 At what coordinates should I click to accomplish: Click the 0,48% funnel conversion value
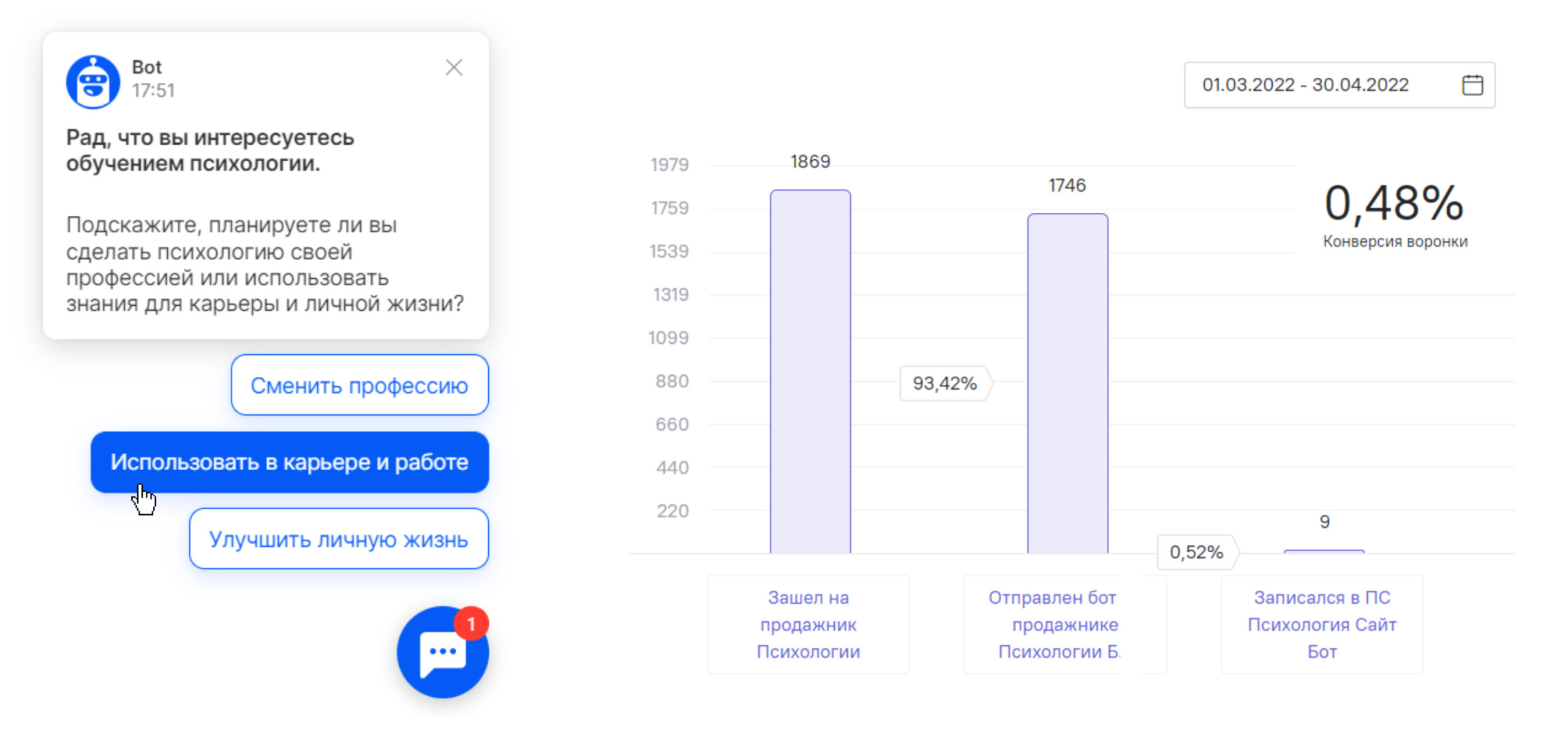[1394, 203]
